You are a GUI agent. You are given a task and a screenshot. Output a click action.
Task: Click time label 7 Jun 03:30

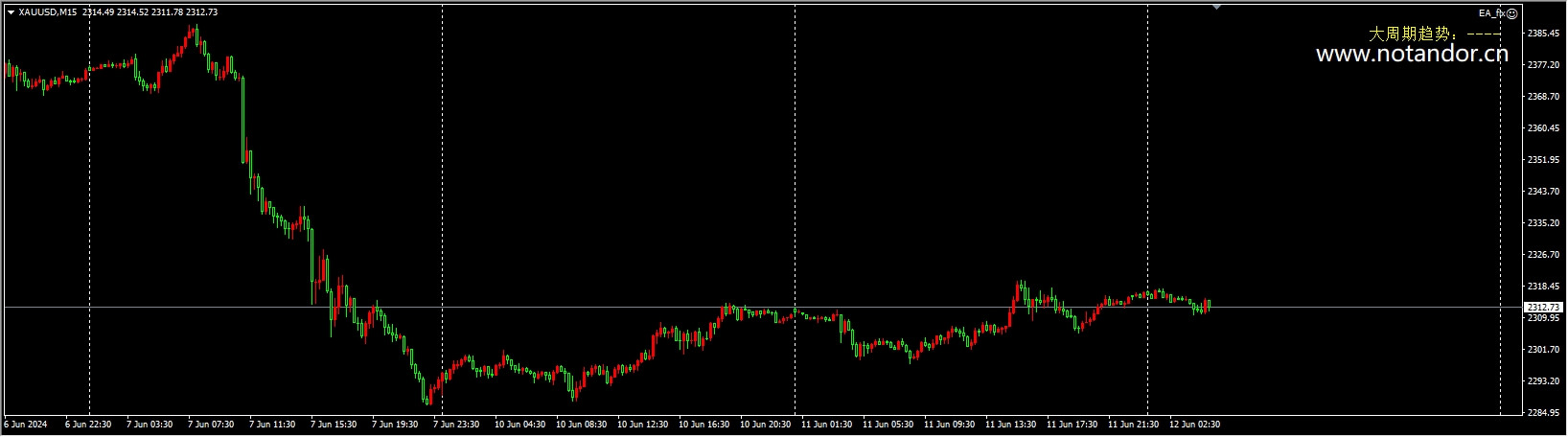click(150, 424)
